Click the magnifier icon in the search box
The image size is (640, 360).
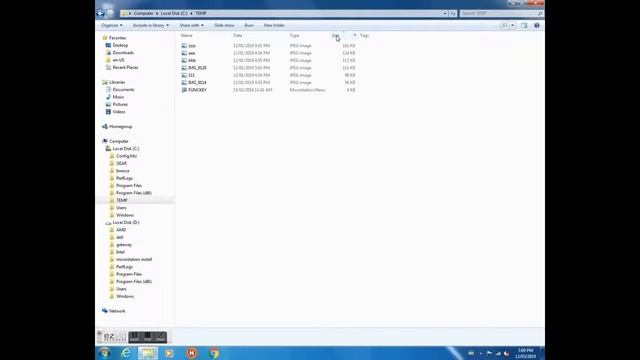pos(540,13)
